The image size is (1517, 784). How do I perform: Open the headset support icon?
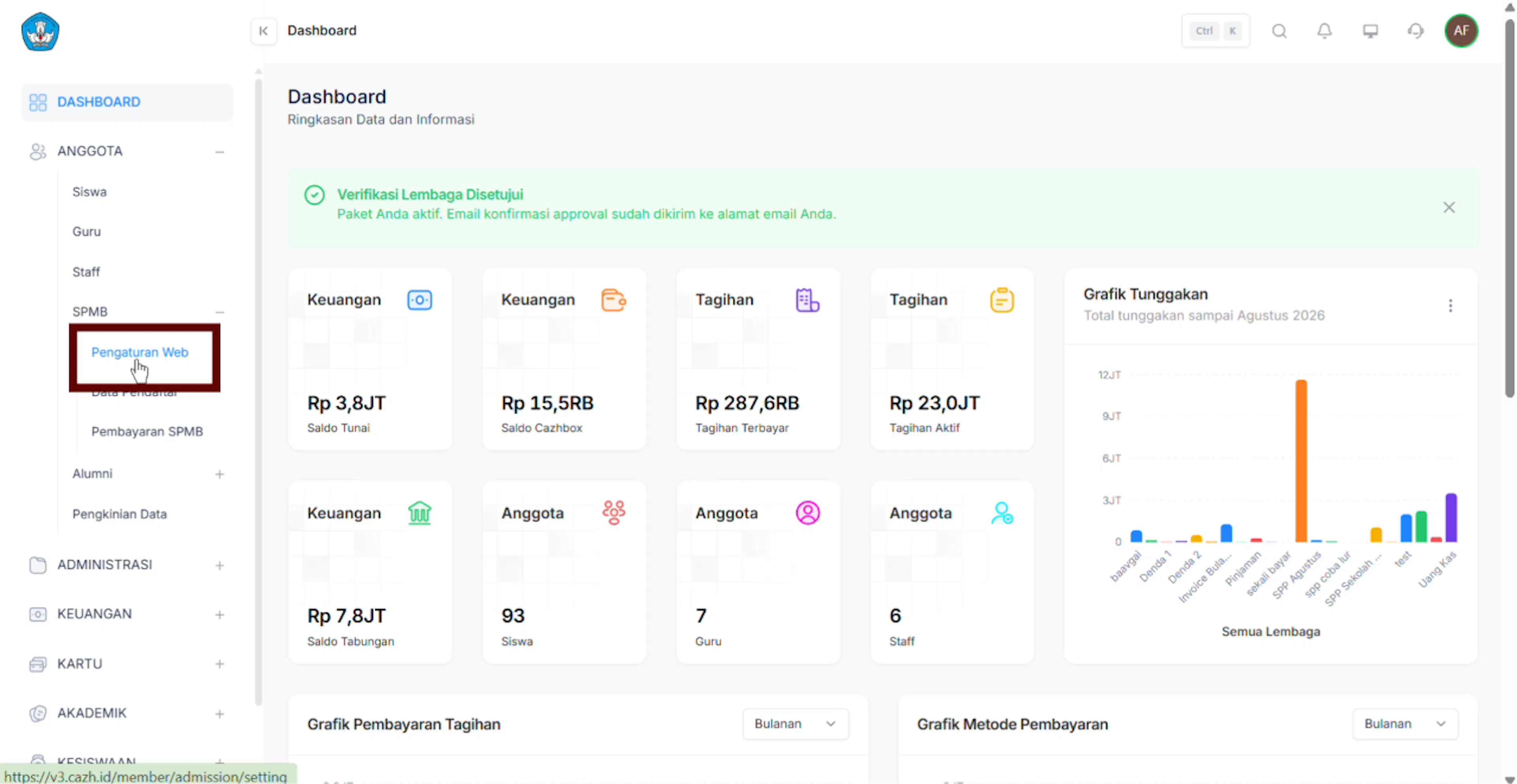(1416, 30)
